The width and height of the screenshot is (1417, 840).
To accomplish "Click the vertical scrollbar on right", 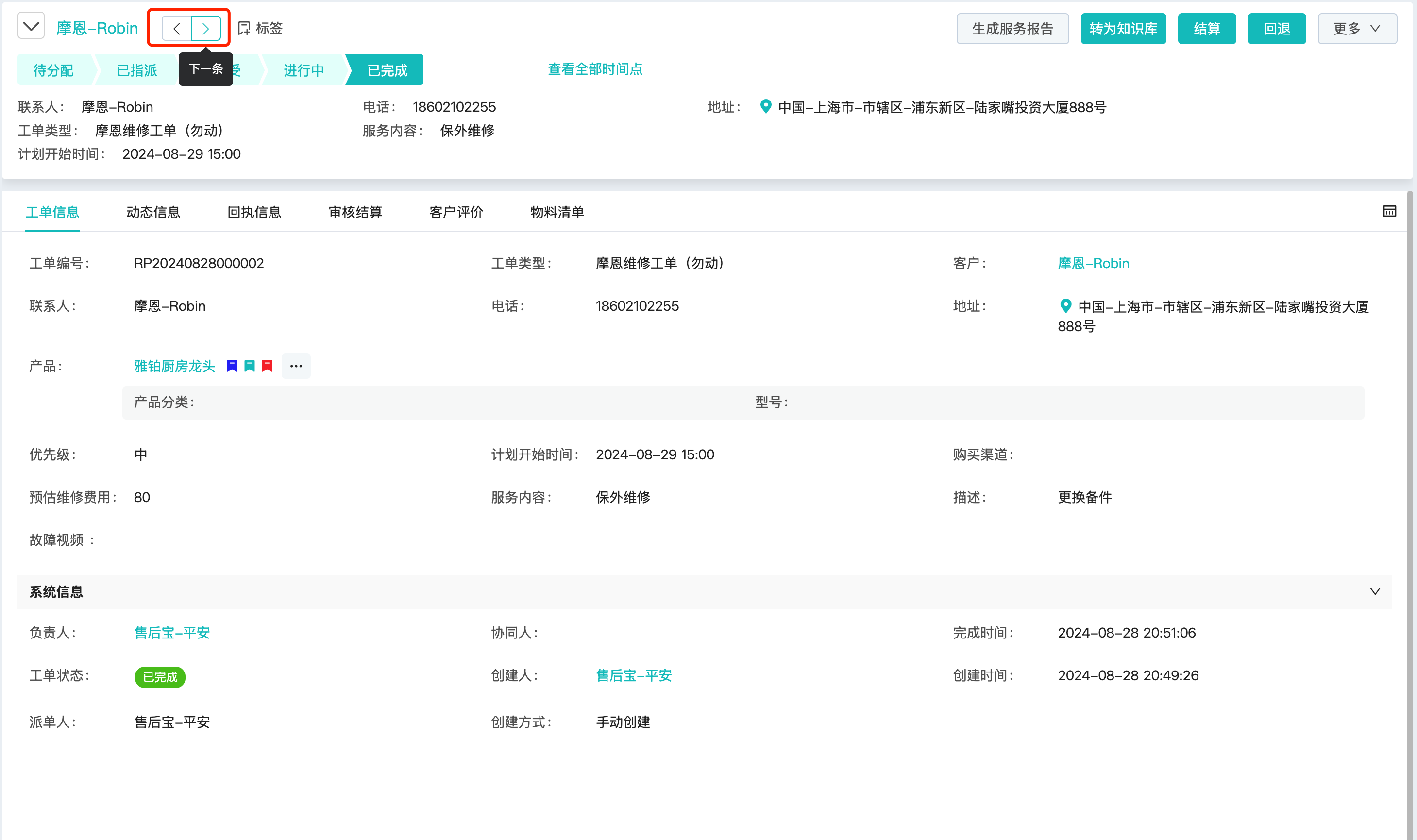I will click(1410, 515).
